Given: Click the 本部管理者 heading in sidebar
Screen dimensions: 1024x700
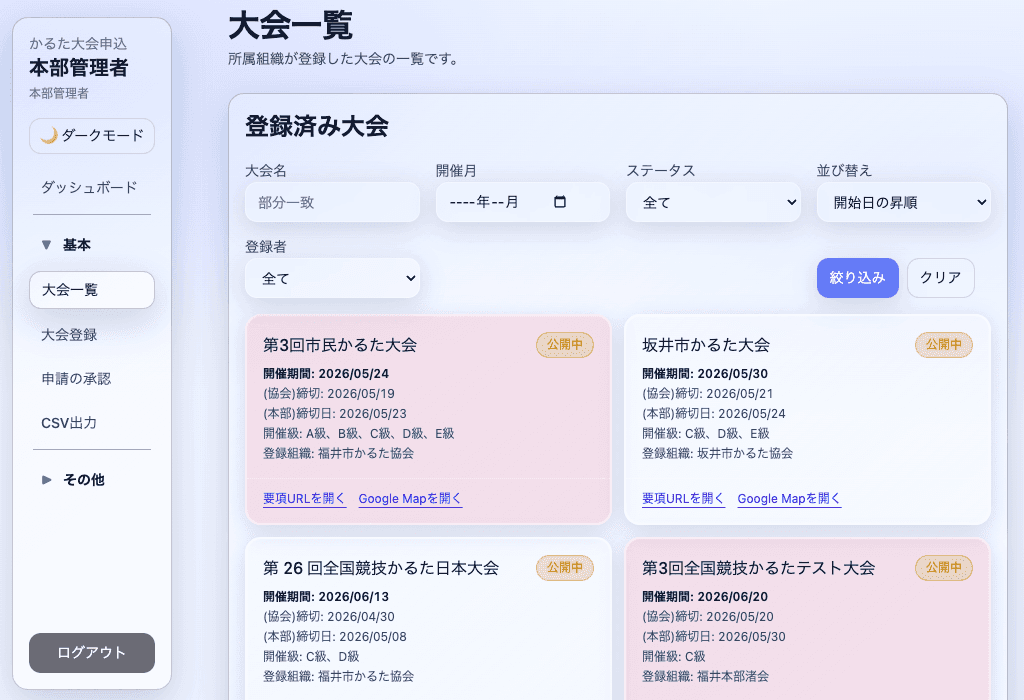Looking at the screenshot, I should tap(78, 68).
